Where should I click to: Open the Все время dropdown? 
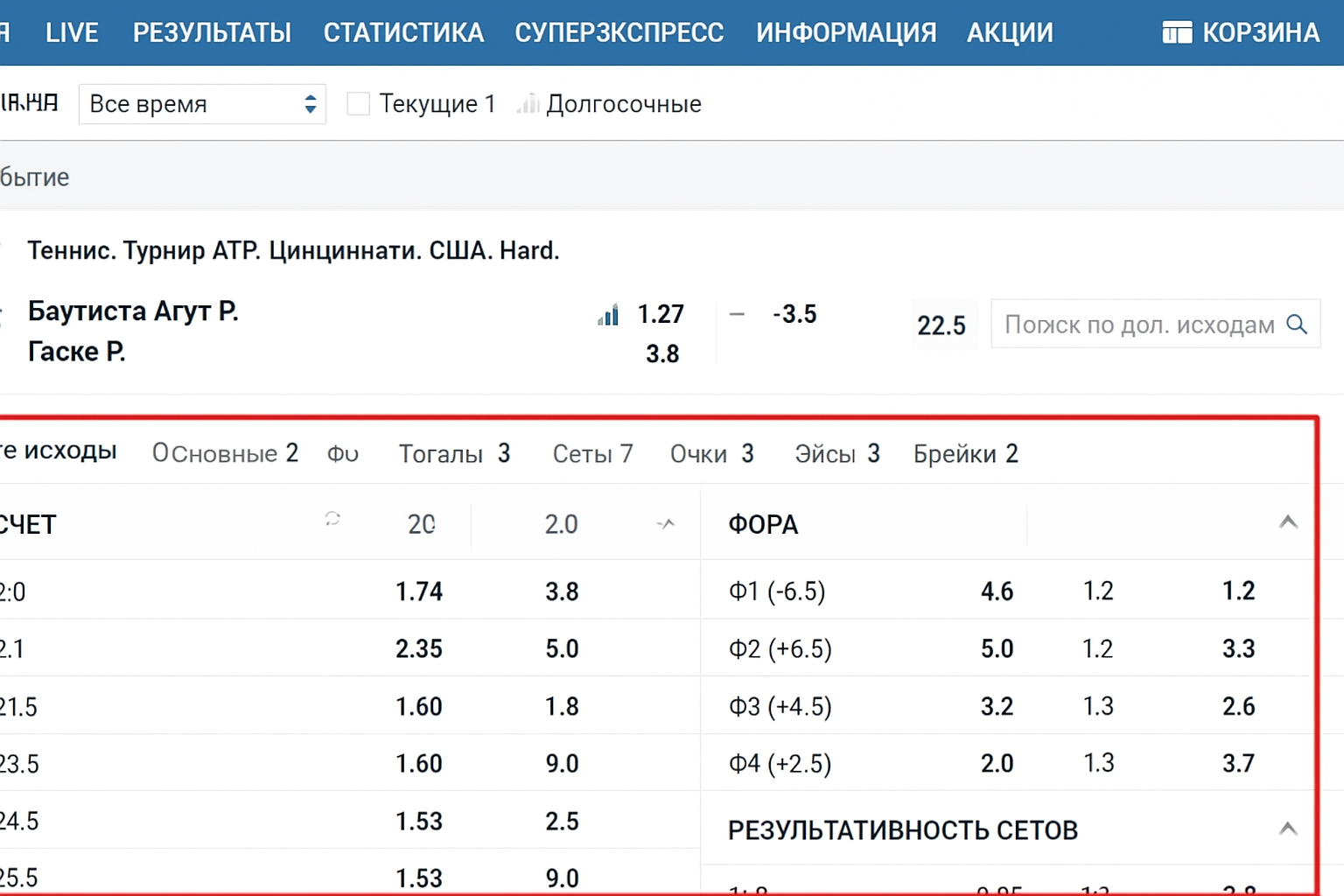(202, 104)
